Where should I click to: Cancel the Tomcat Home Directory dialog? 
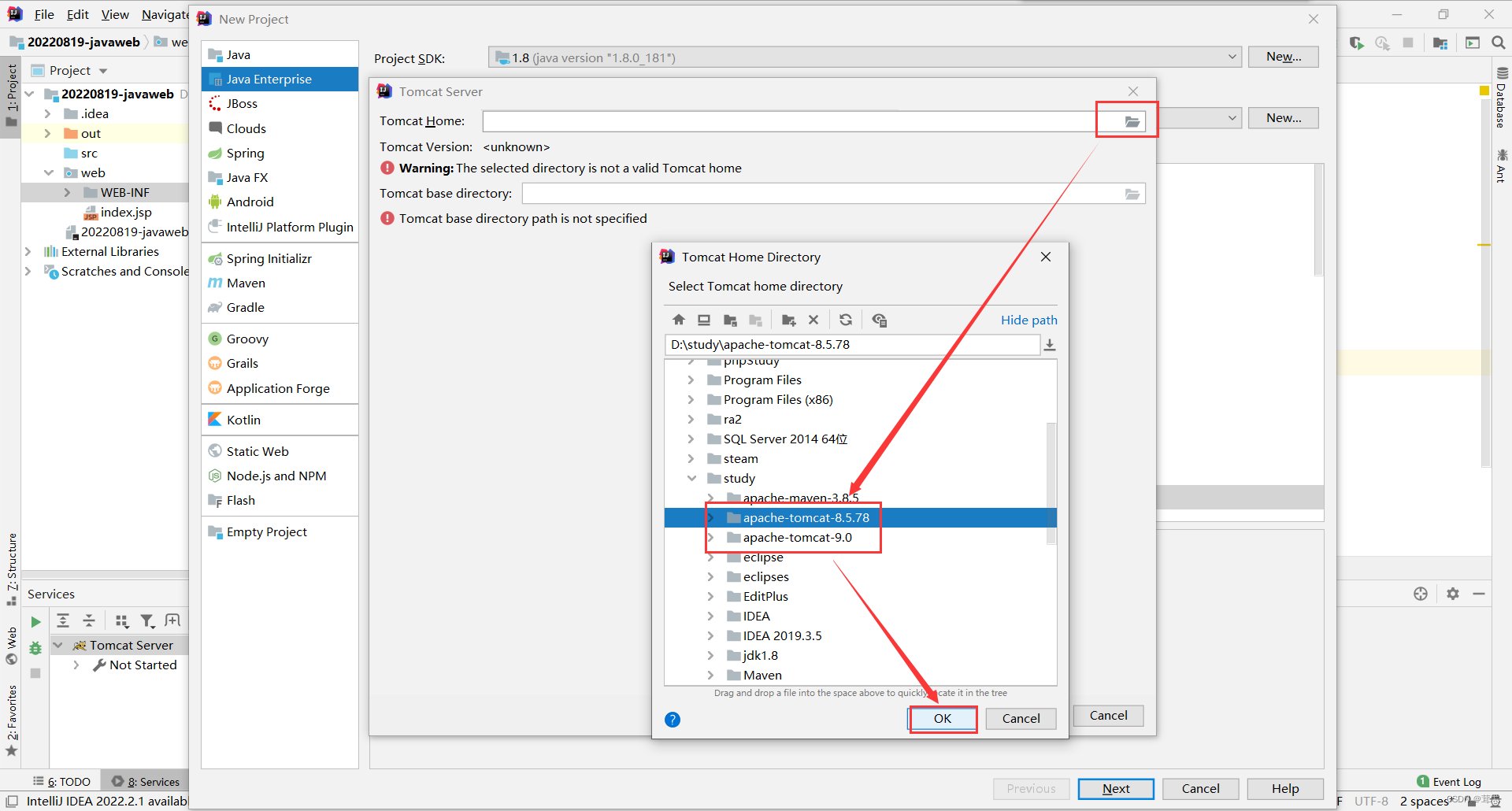pos(1021,718)
